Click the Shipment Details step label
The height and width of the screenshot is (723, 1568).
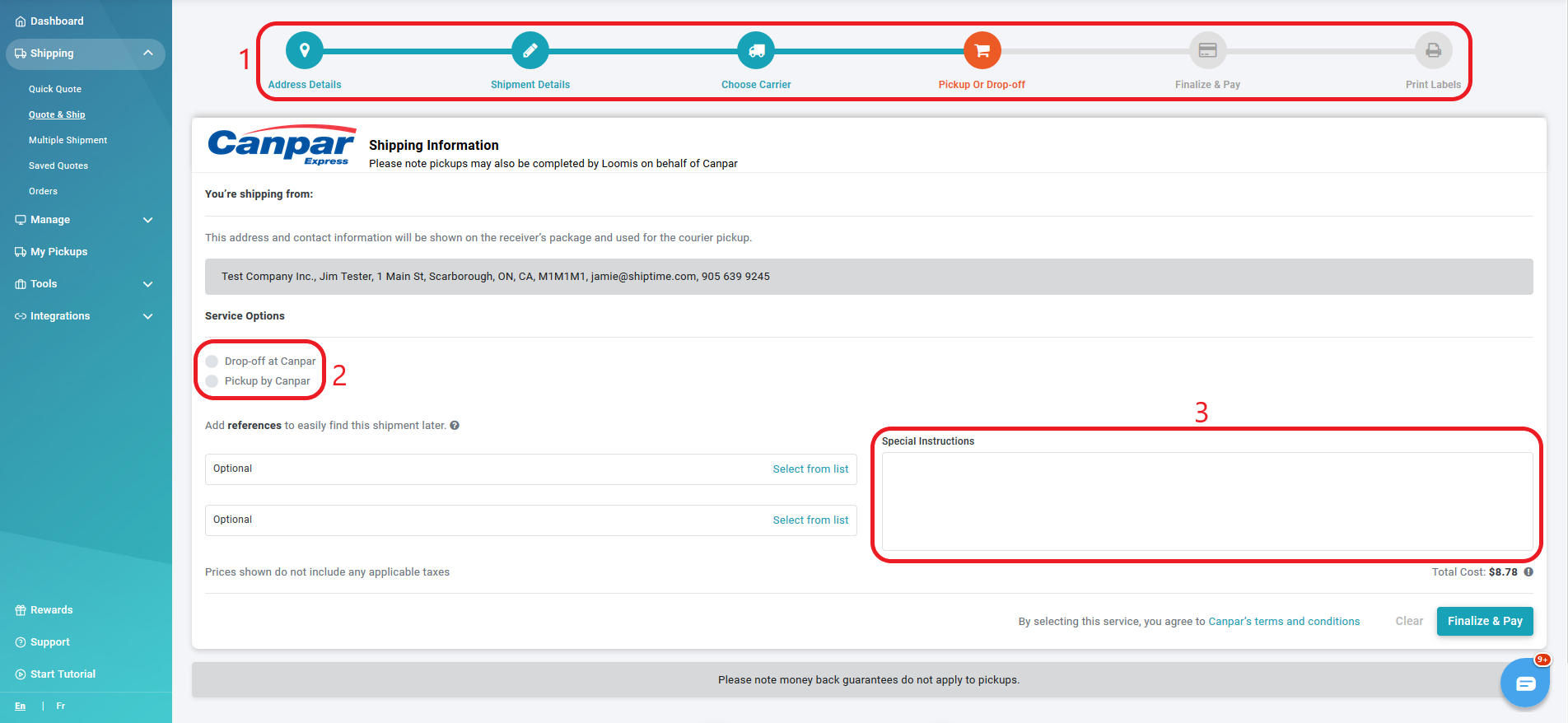point(530,85)
